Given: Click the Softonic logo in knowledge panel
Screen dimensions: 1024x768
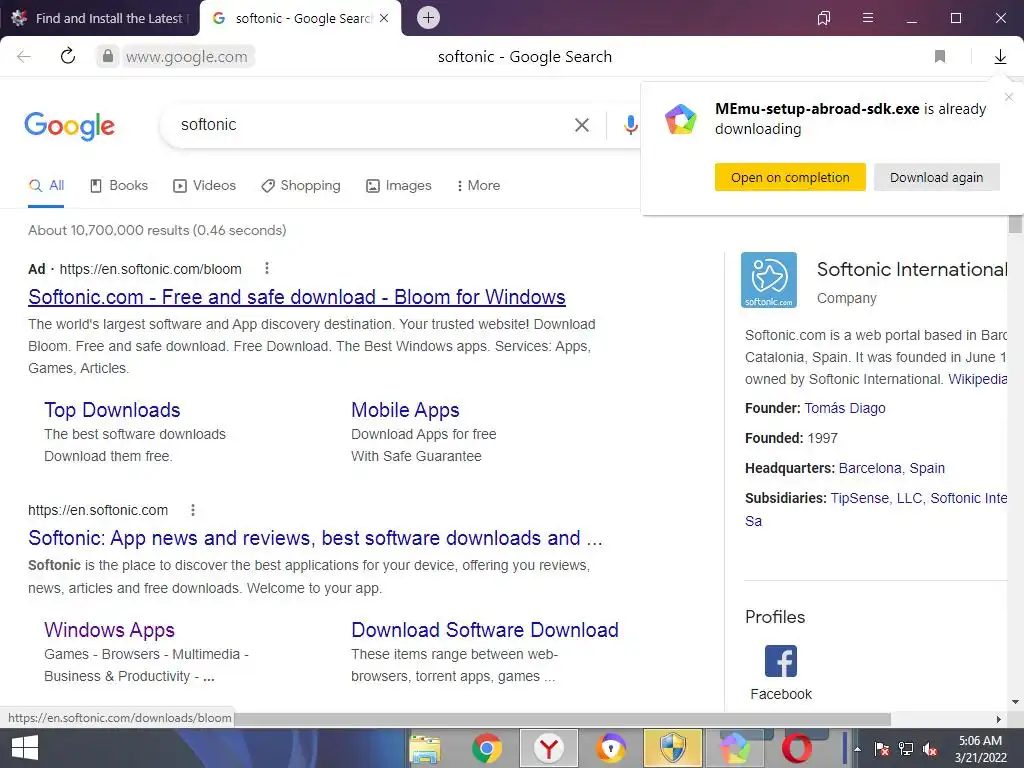Looking at the screenshot, I should 769,280.
